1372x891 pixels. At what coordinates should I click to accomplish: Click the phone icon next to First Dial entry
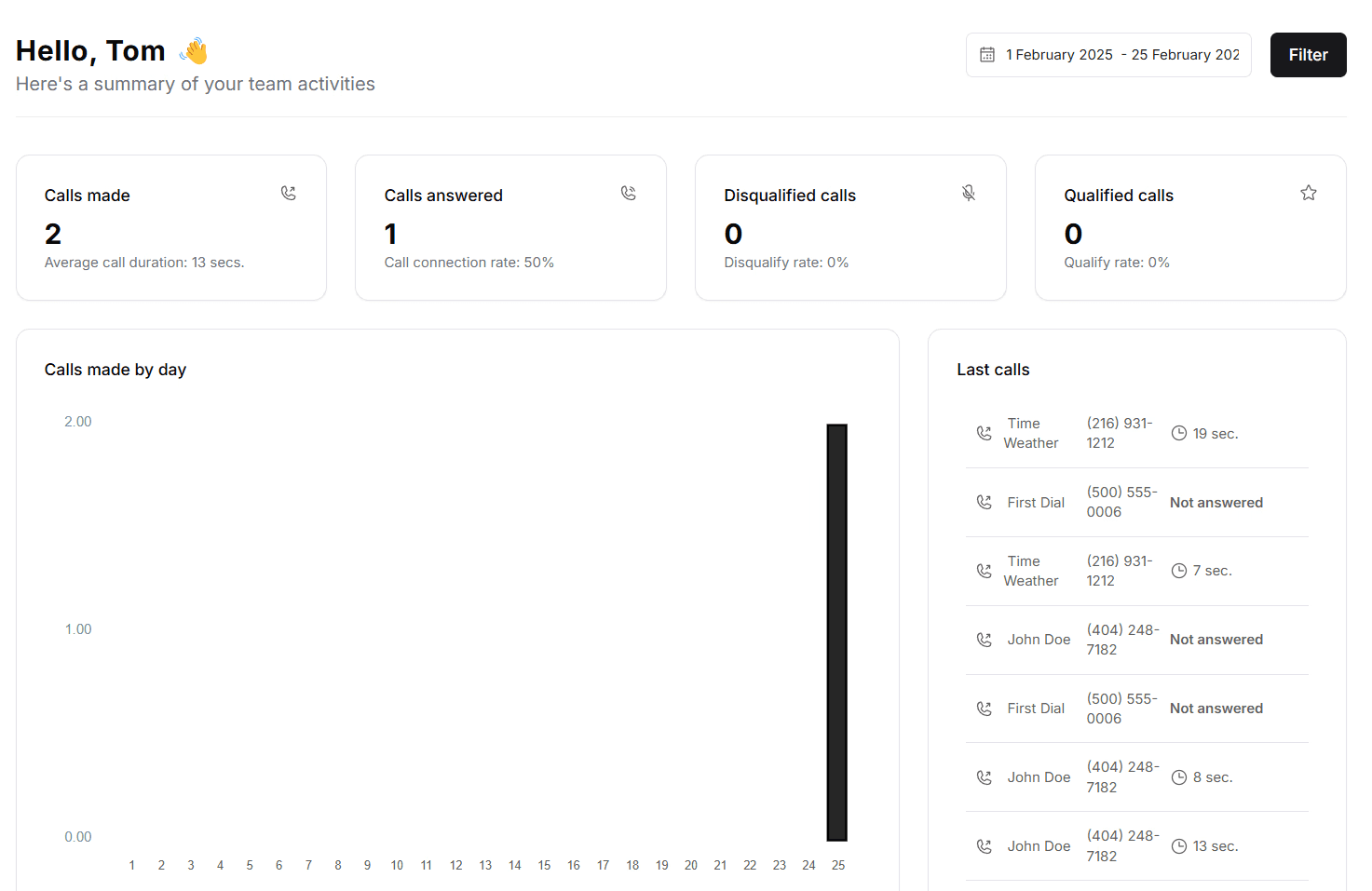point(985,502)
